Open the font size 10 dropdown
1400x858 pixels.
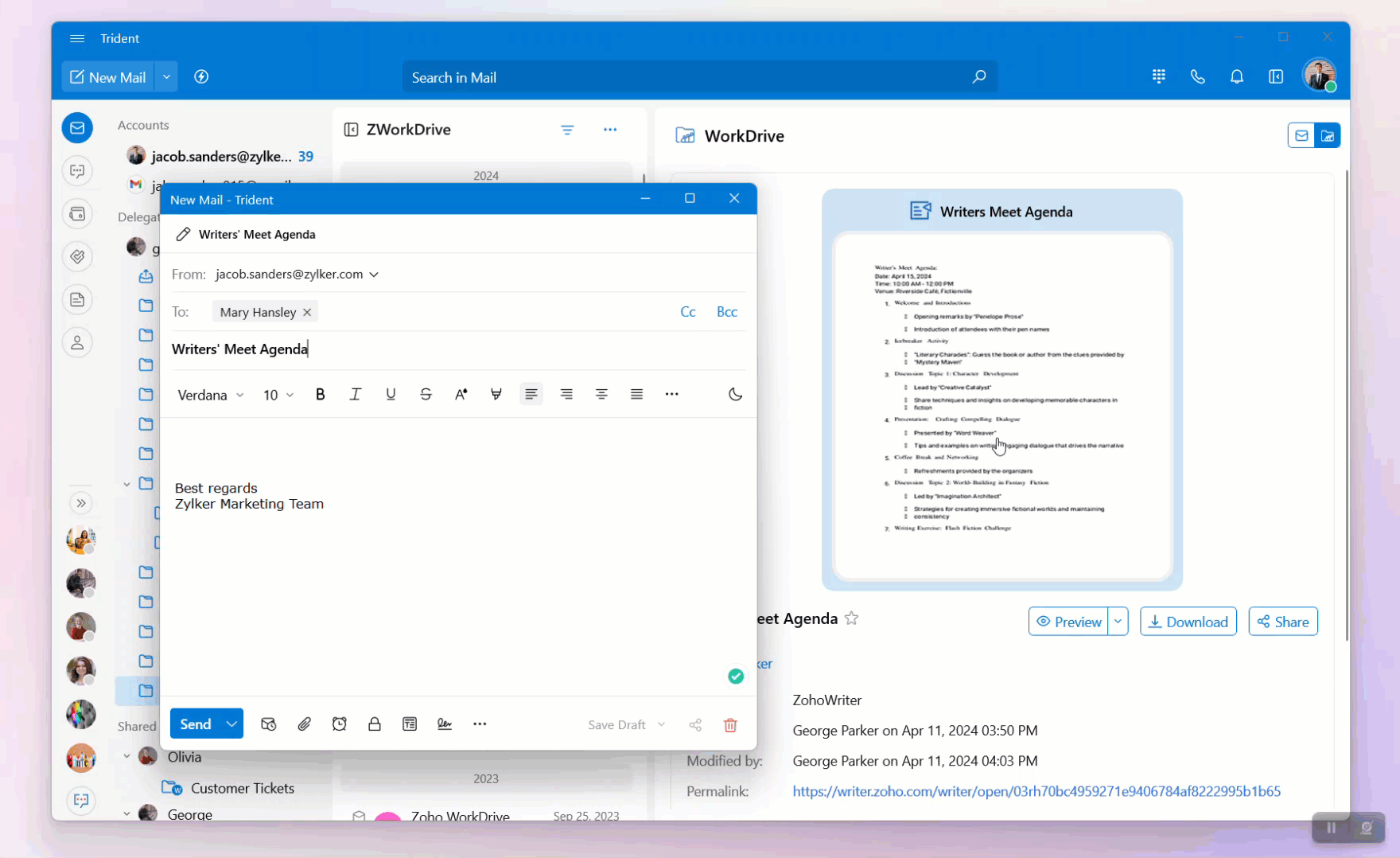(x=278, y=395)
